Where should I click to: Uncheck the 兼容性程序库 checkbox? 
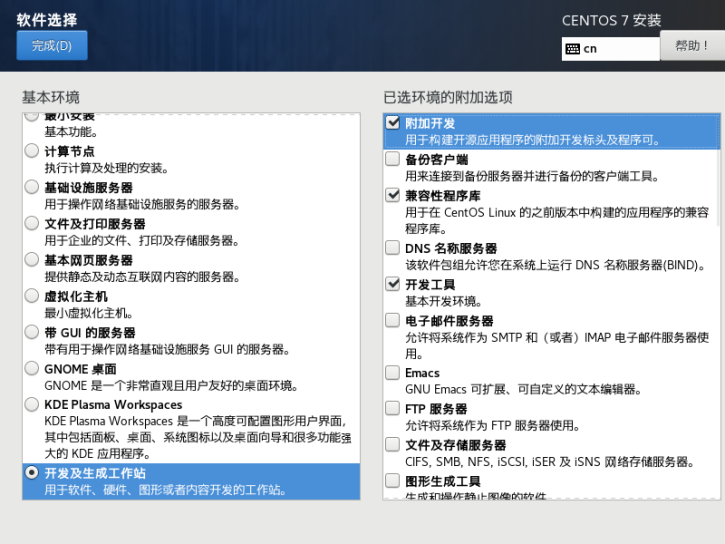tap(393, 195)
